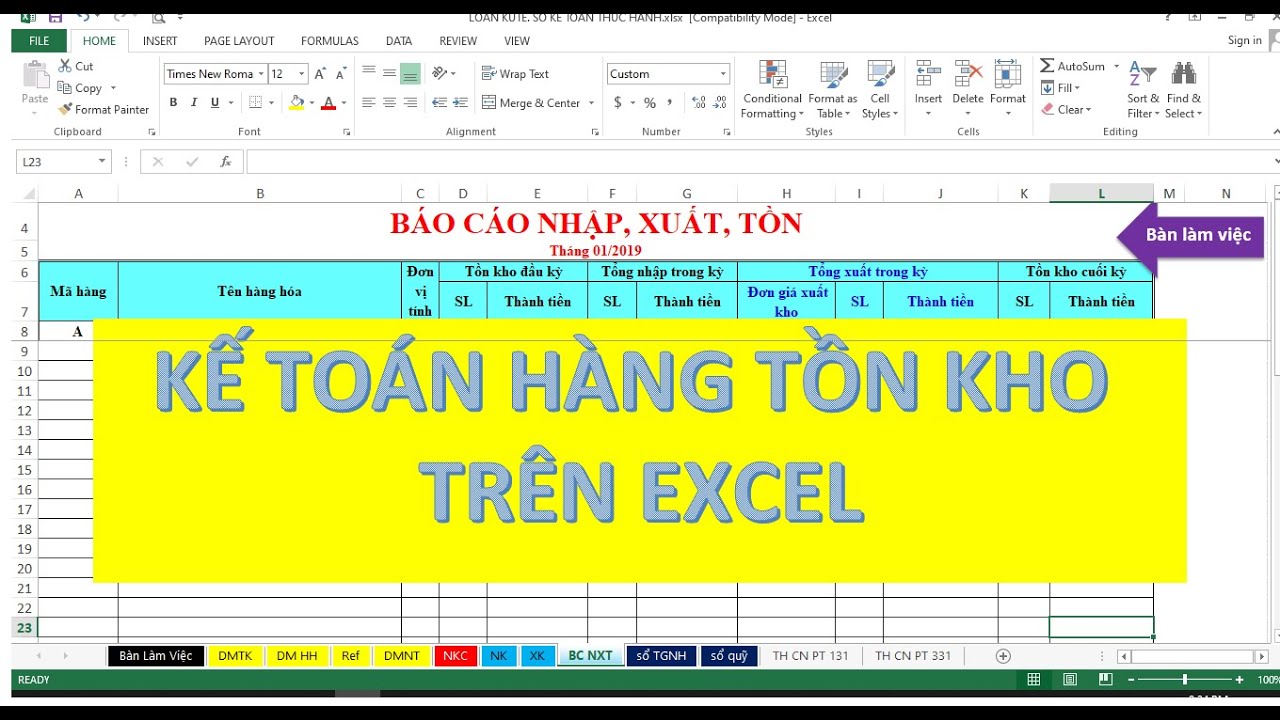
Task: Click the Top Align icon
Action: [368, 73]
